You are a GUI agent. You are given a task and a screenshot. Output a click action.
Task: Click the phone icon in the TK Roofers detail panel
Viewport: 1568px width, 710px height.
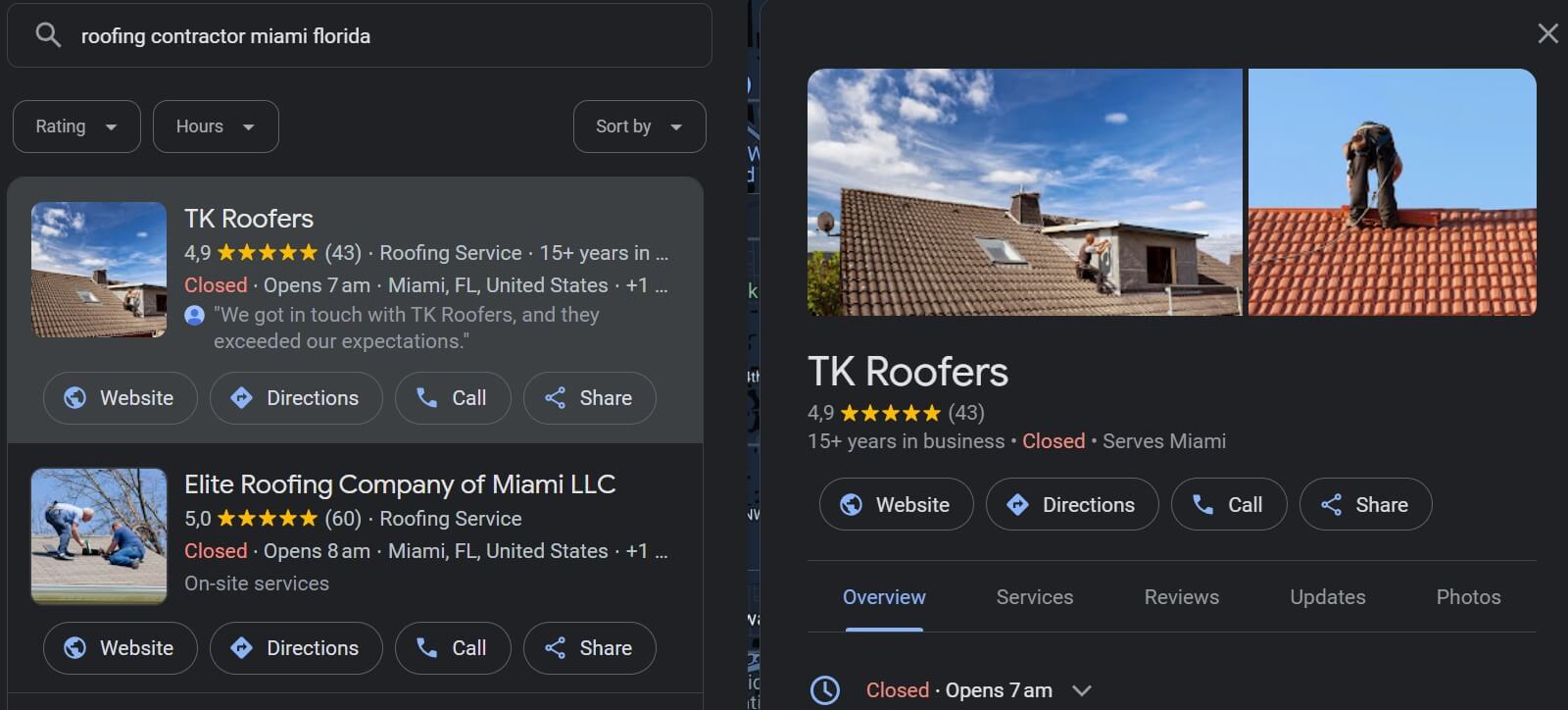(1202, 504)
